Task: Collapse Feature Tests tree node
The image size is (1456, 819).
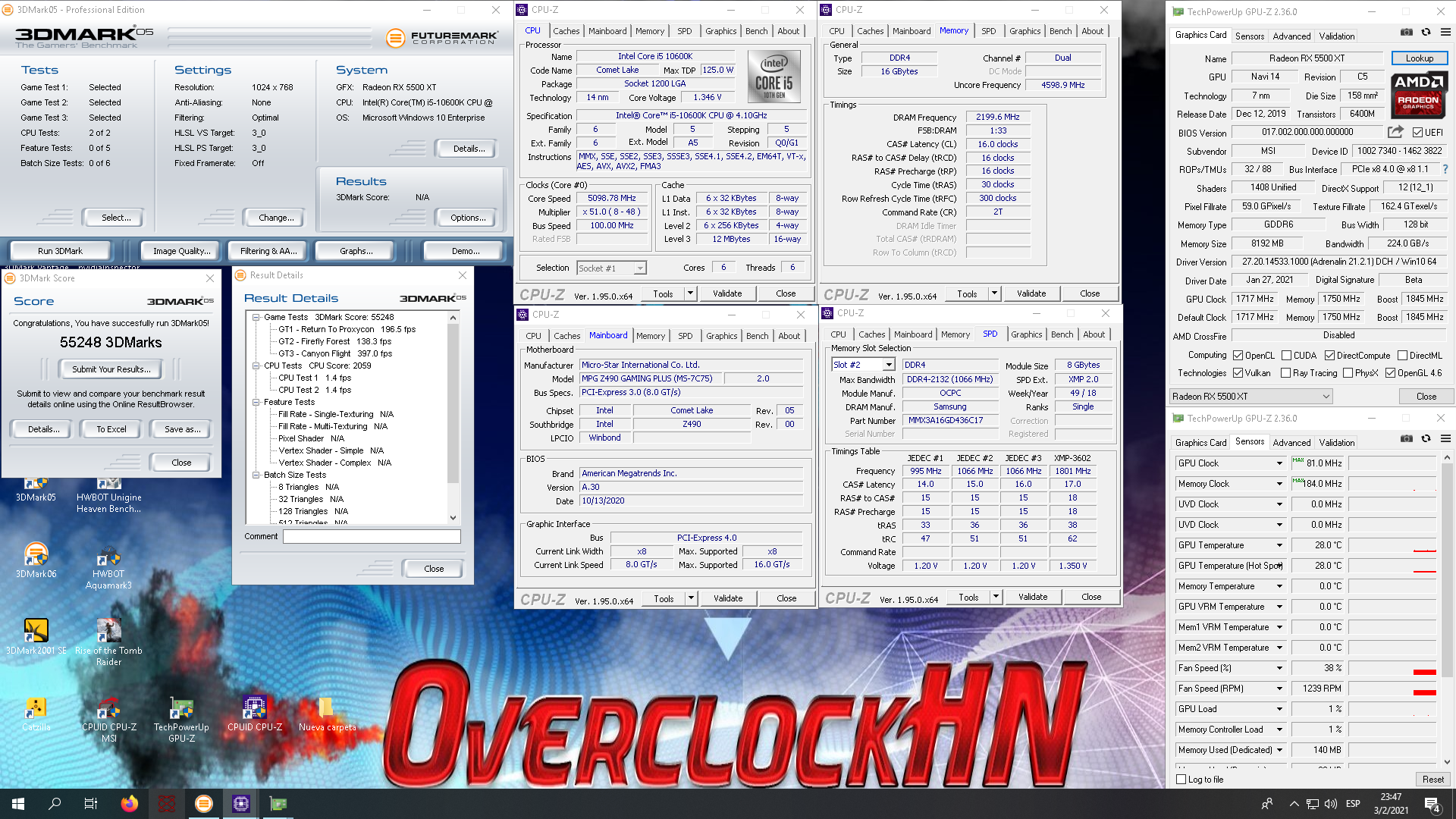Action: click(x=256, y=403)
